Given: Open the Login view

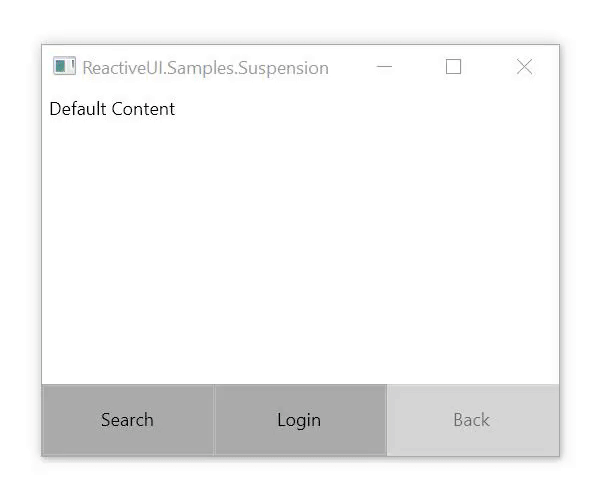Looking at the screenshot, I should (x=299, y=420).
